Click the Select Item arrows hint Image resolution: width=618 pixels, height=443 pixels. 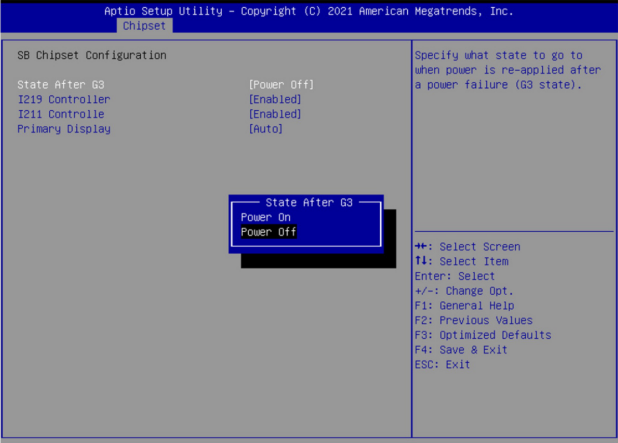(460, 261)
